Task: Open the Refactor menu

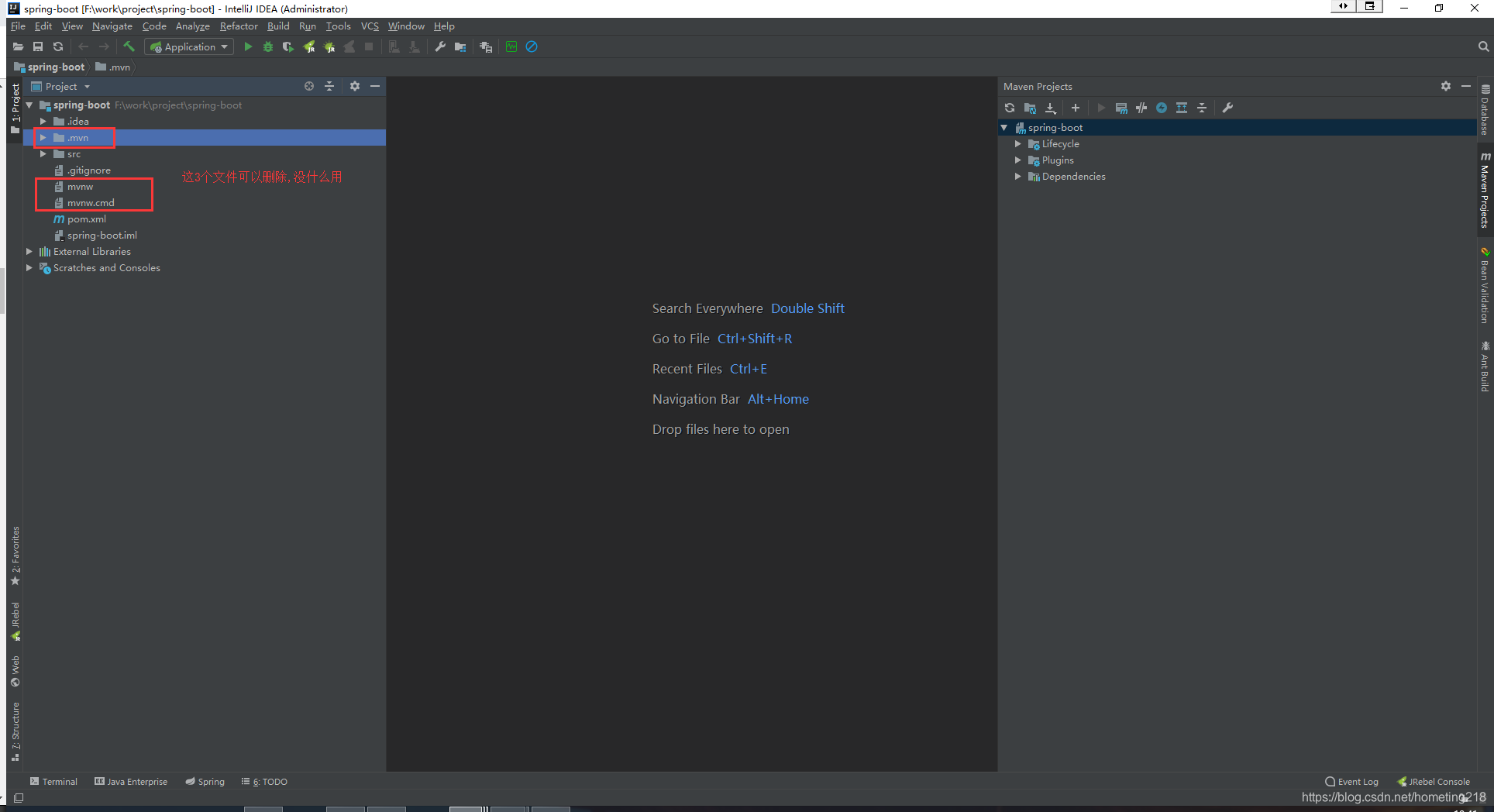Action: coord(239,26)
